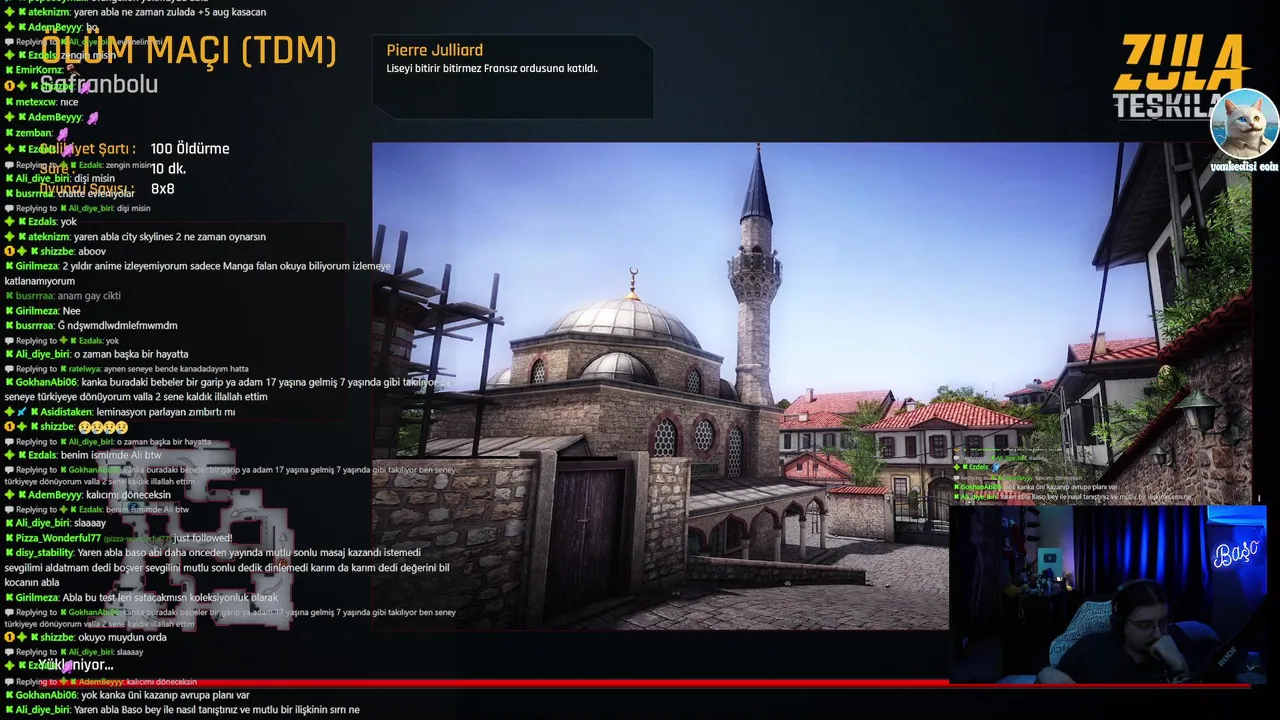Click the Zula Teşkilat logo
Viewport: 1280px width, 720px height.
pos(1180,76)
